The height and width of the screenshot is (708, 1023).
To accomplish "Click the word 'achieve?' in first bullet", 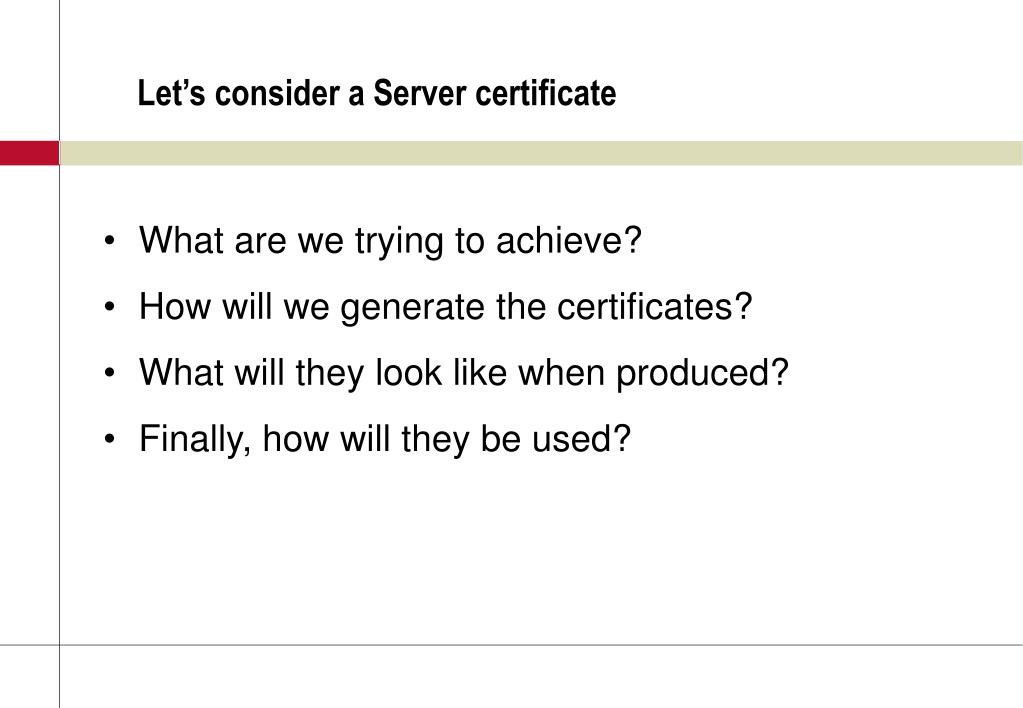I will [569, 240].
